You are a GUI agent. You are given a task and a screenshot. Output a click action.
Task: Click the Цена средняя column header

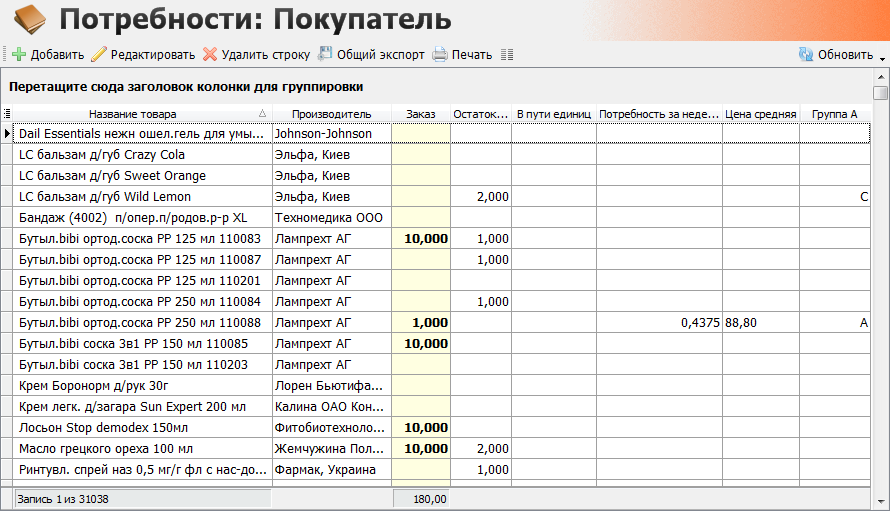click(x=761, y=114)
